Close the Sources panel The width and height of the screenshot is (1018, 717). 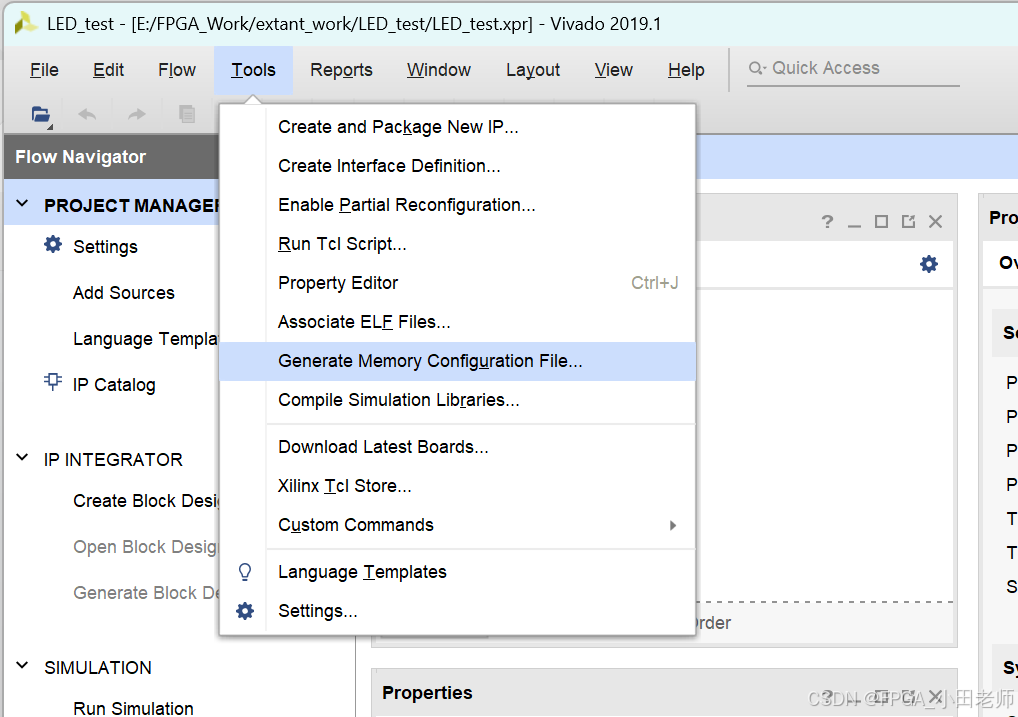pyautogui.click(x=936, y=221)
